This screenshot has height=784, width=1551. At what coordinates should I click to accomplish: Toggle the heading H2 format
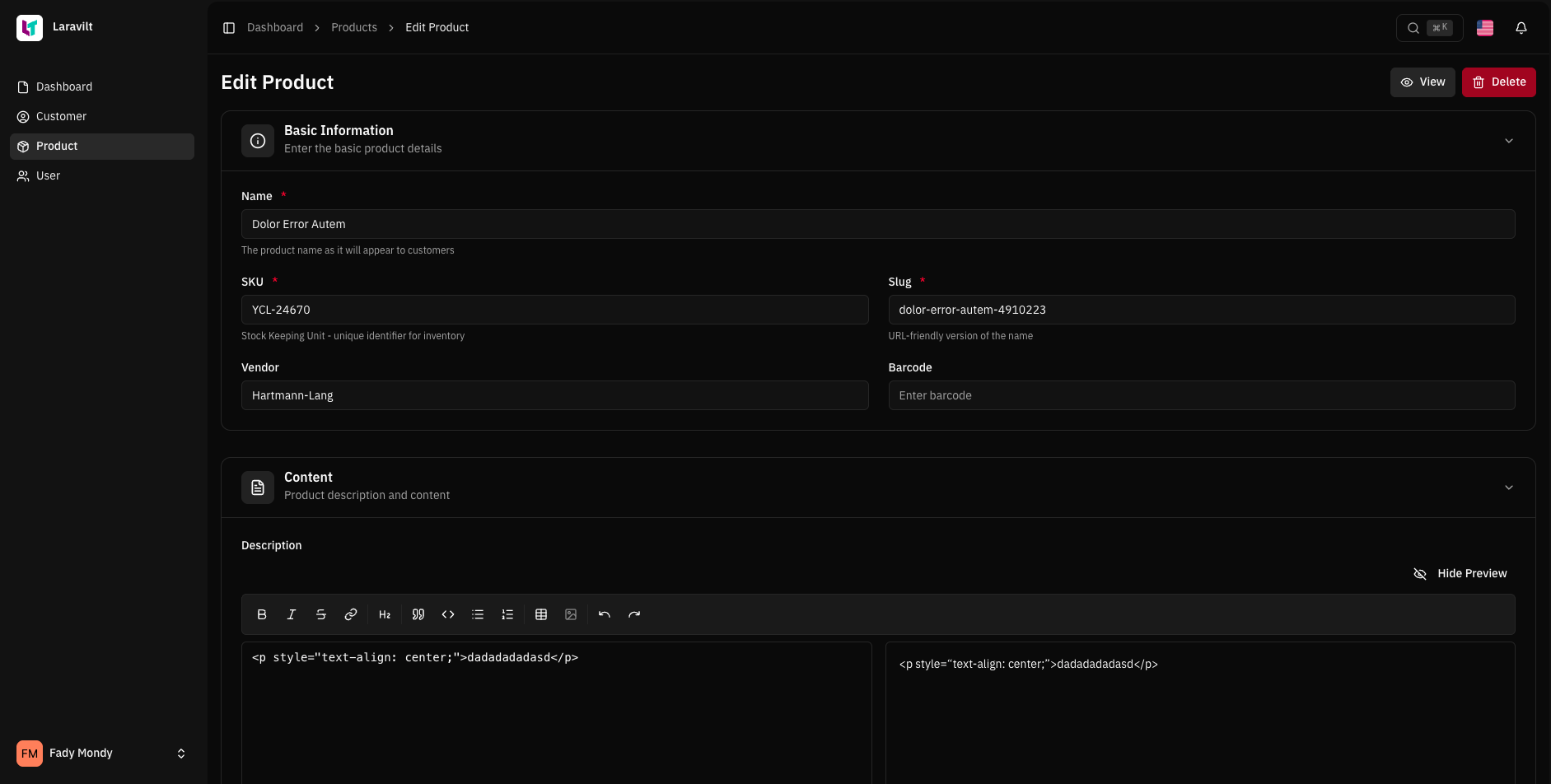(x=385, y=614)
